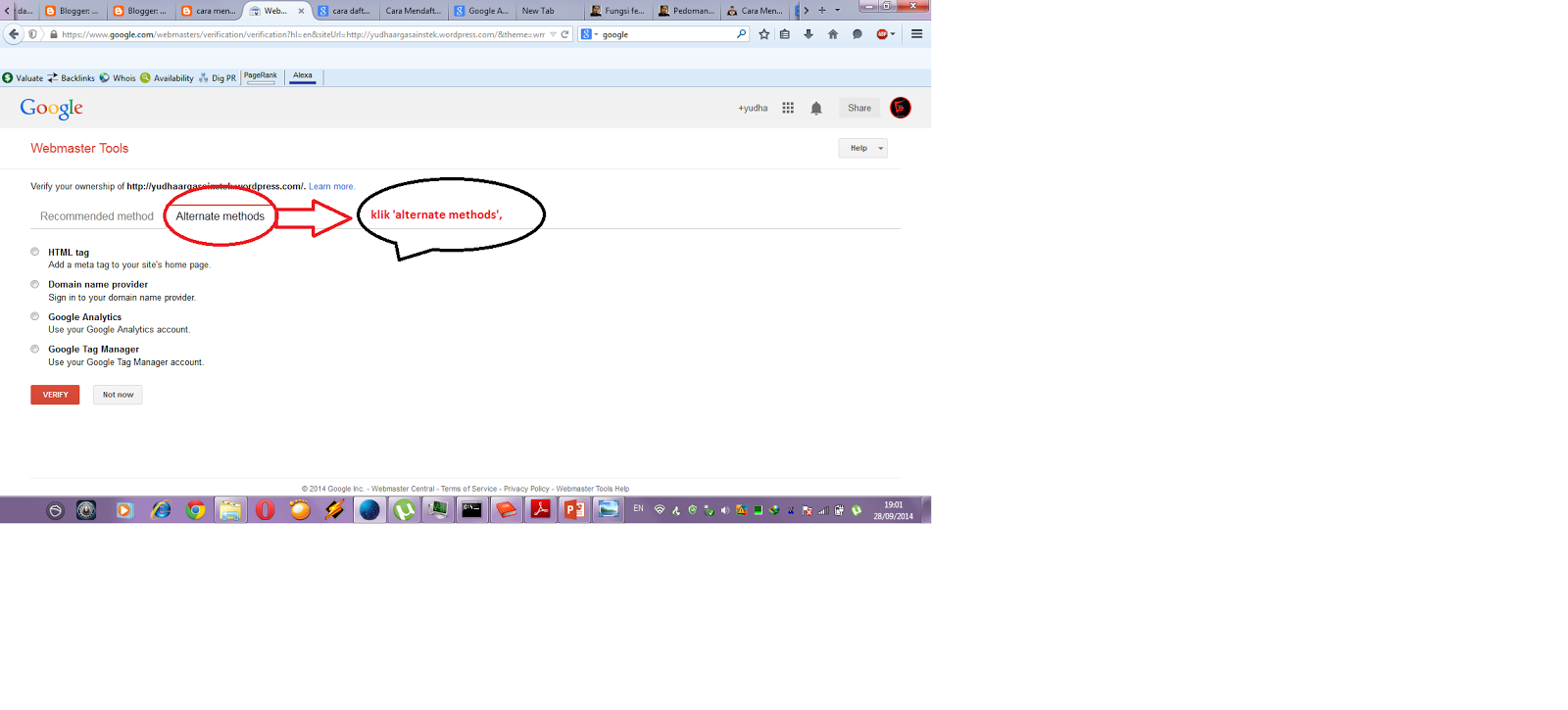Open the bookmarks list icon
Image resolution: width=1568 pixels, height=710 pixels.
(785, 34)
